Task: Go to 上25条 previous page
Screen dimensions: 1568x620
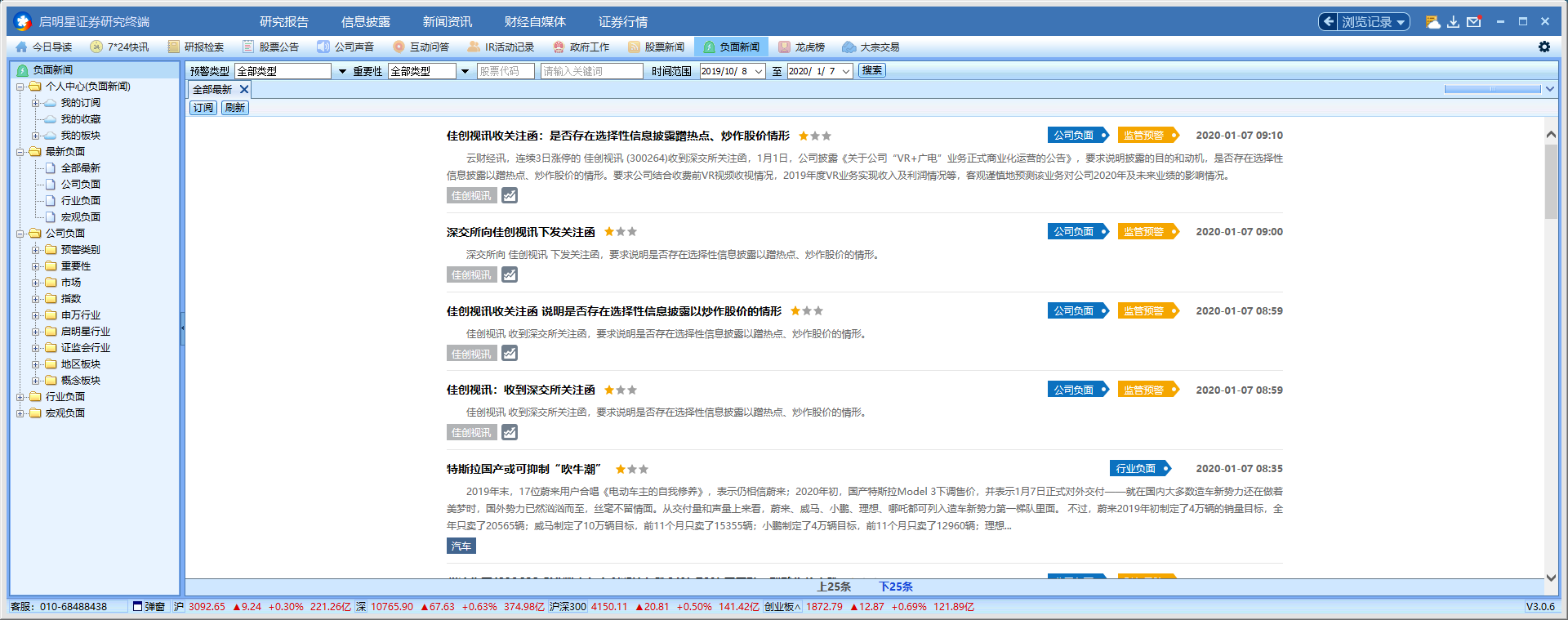Action: click(x=834, y=587)
